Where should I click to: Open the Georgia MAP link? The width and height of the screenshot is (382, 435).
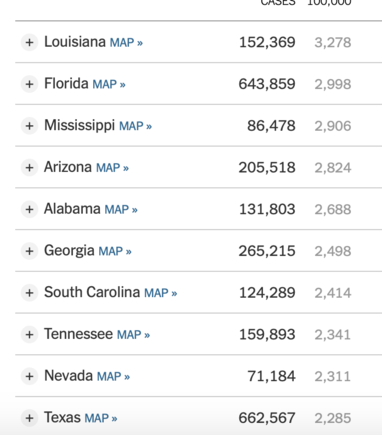point(115,251)
